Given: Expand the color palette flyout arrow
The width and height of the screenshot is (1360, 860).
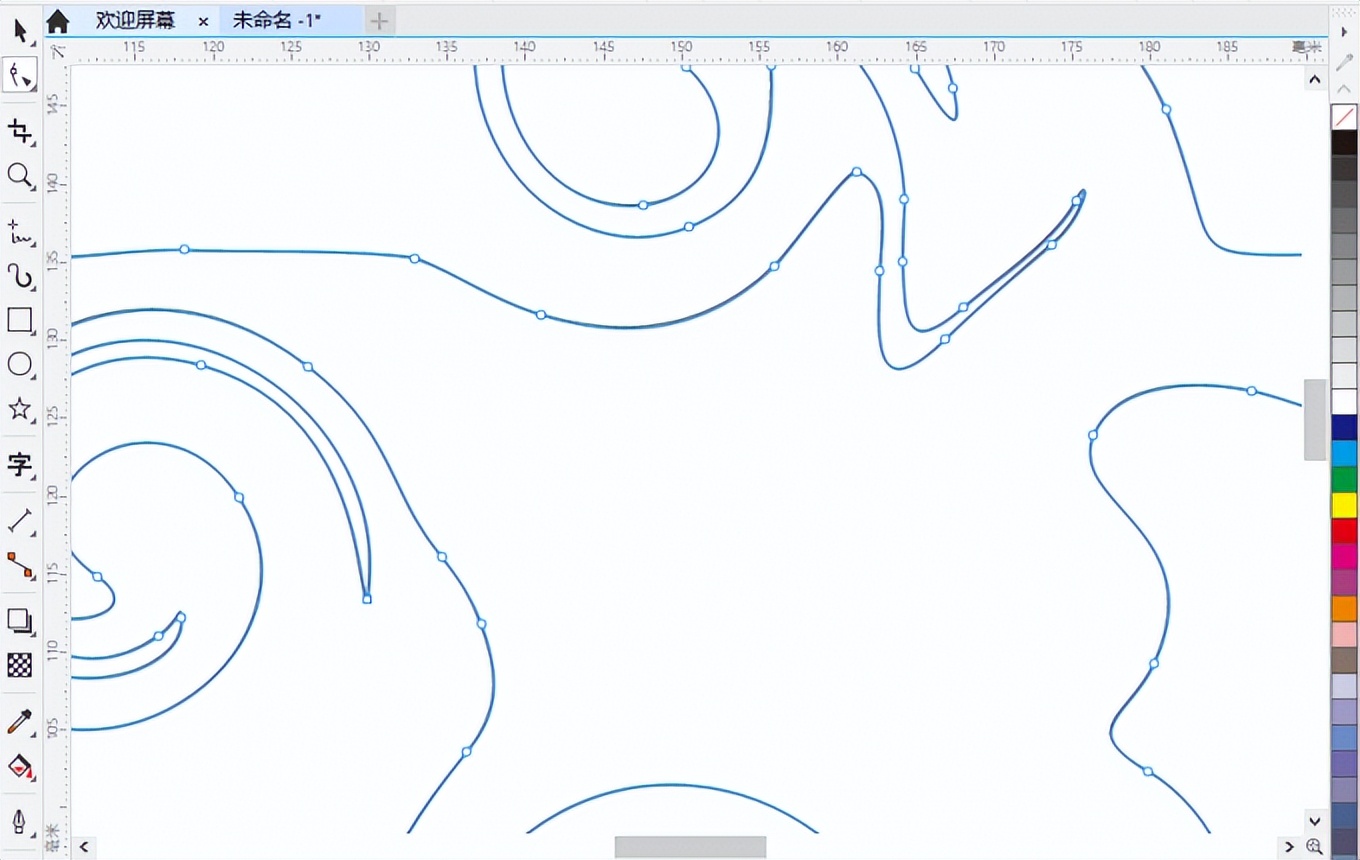Looking at the screenshot, I should pos(1344,32).
